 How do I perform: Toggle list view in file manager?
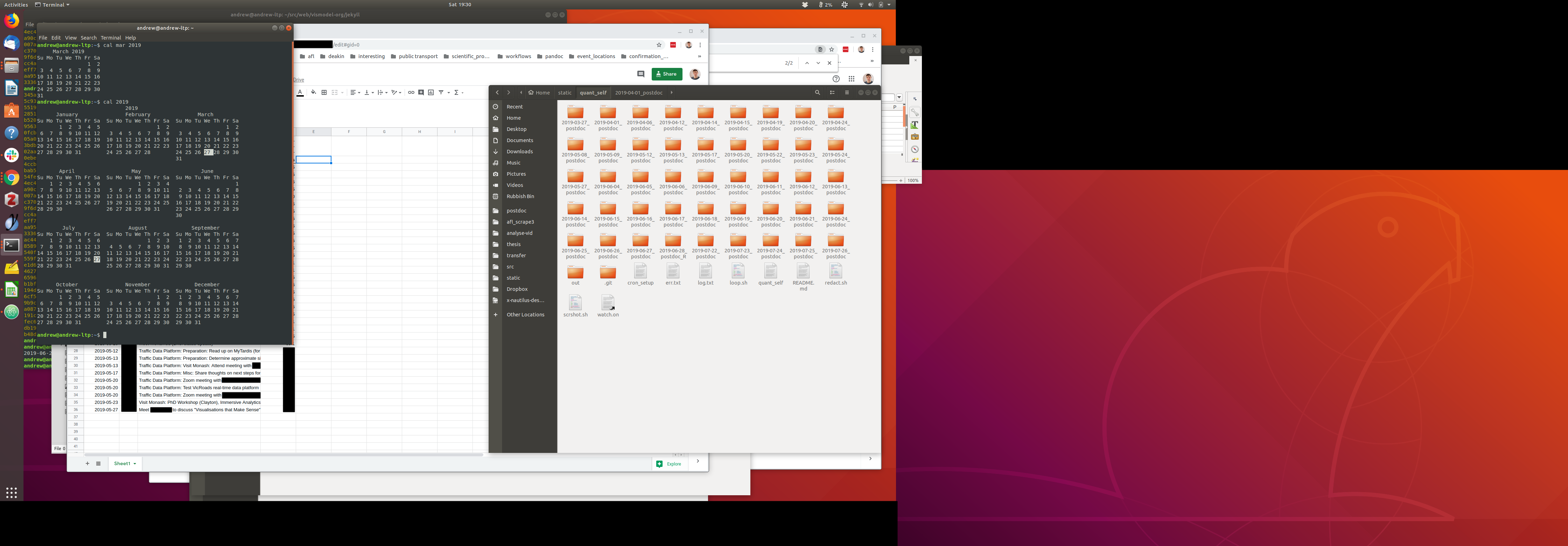[x=832, y=92]
